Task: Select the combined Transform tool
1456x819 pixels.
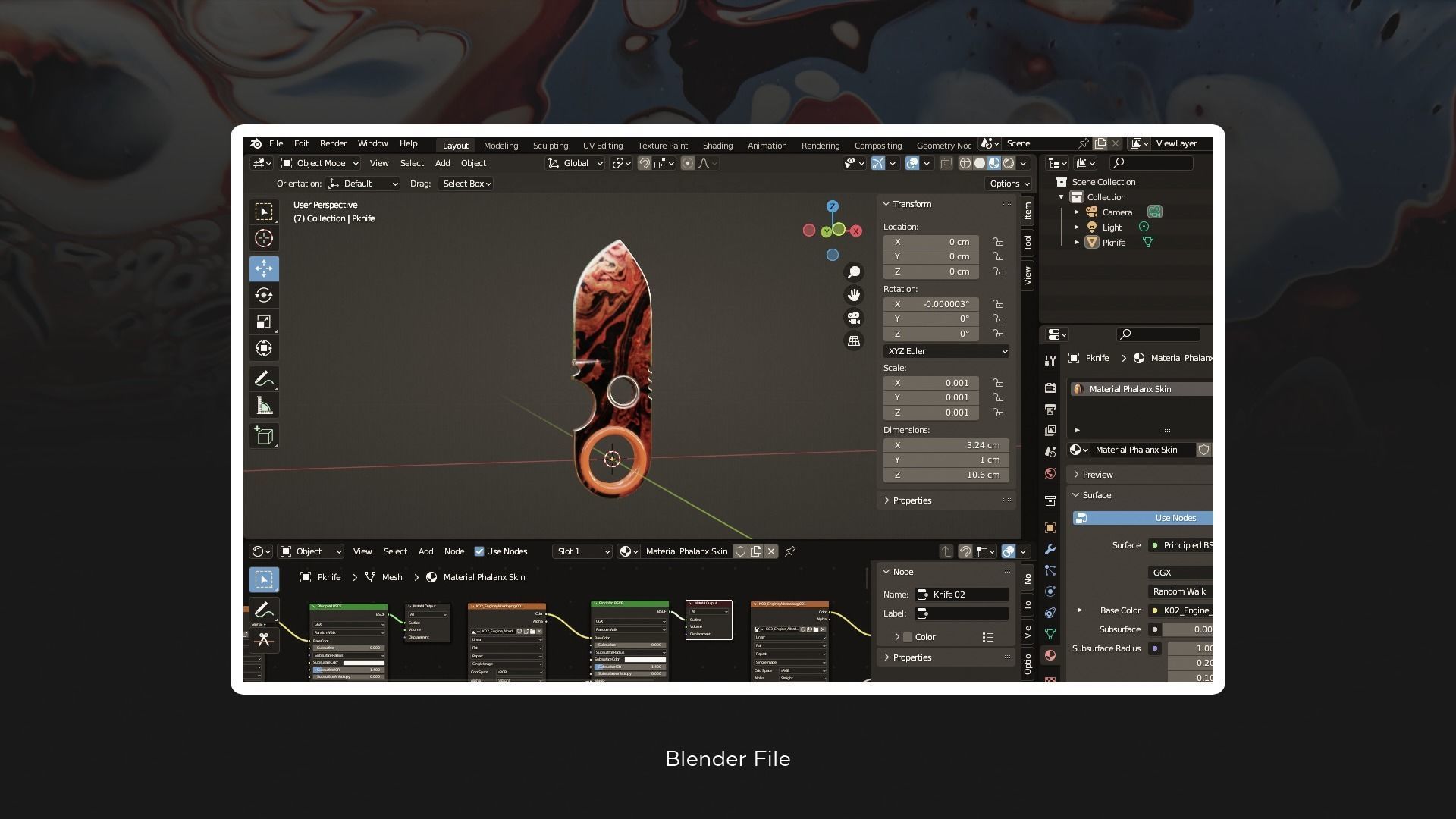Action: tap(264, 348)
